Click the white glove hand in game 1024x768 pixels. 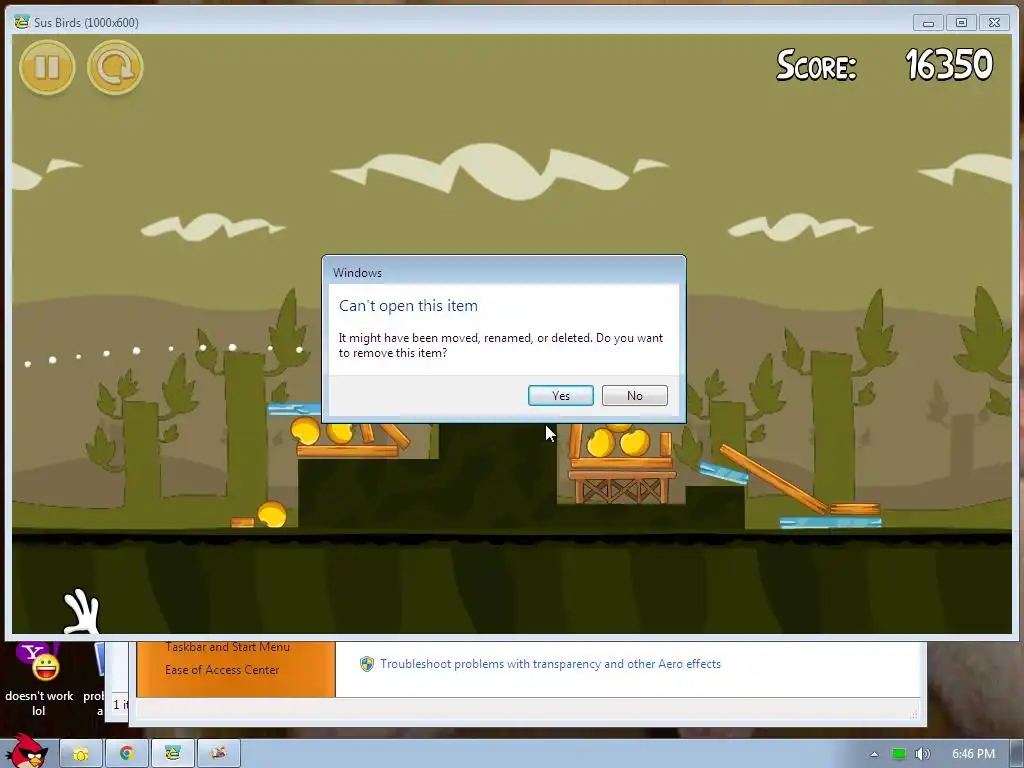82,612
